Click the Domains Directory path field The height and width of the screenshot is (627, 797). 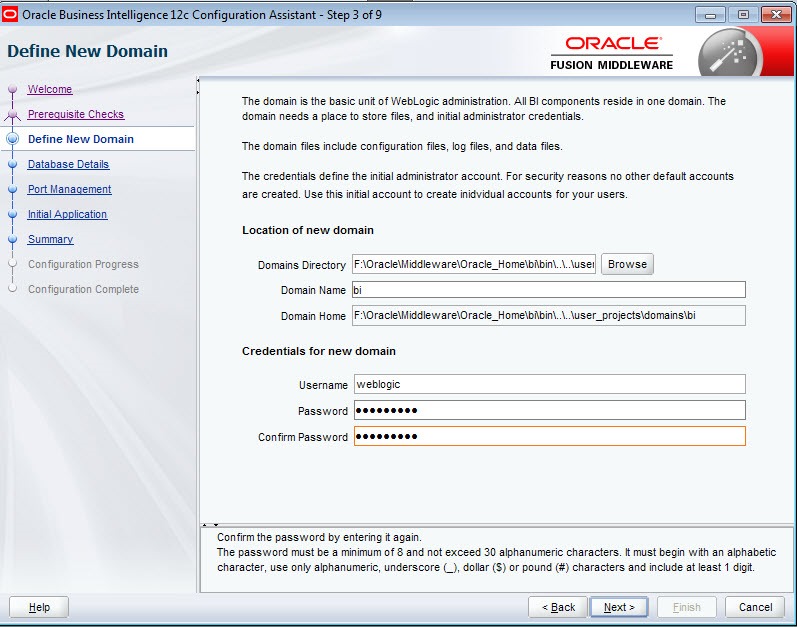click(474, 264)
